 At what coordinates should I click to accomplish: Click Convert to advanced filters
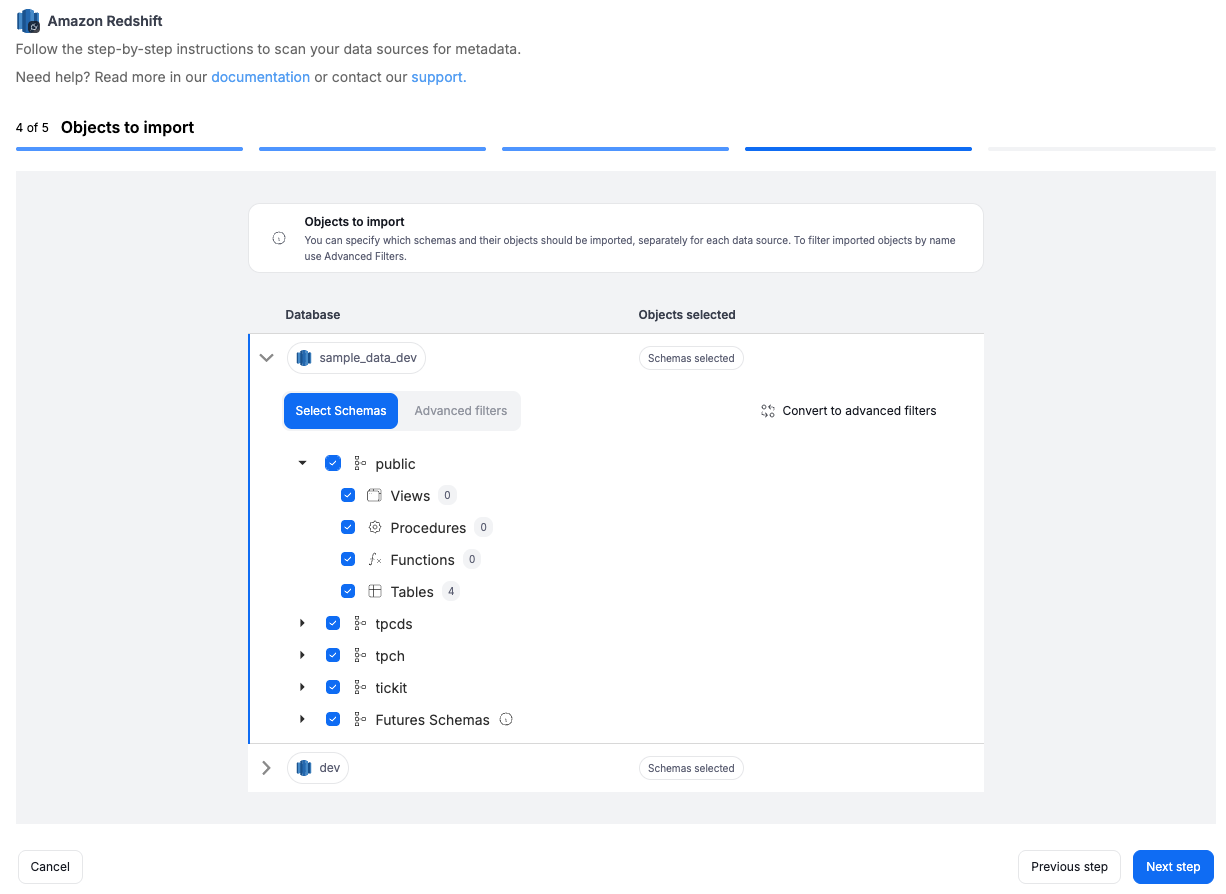pos(849,411)
